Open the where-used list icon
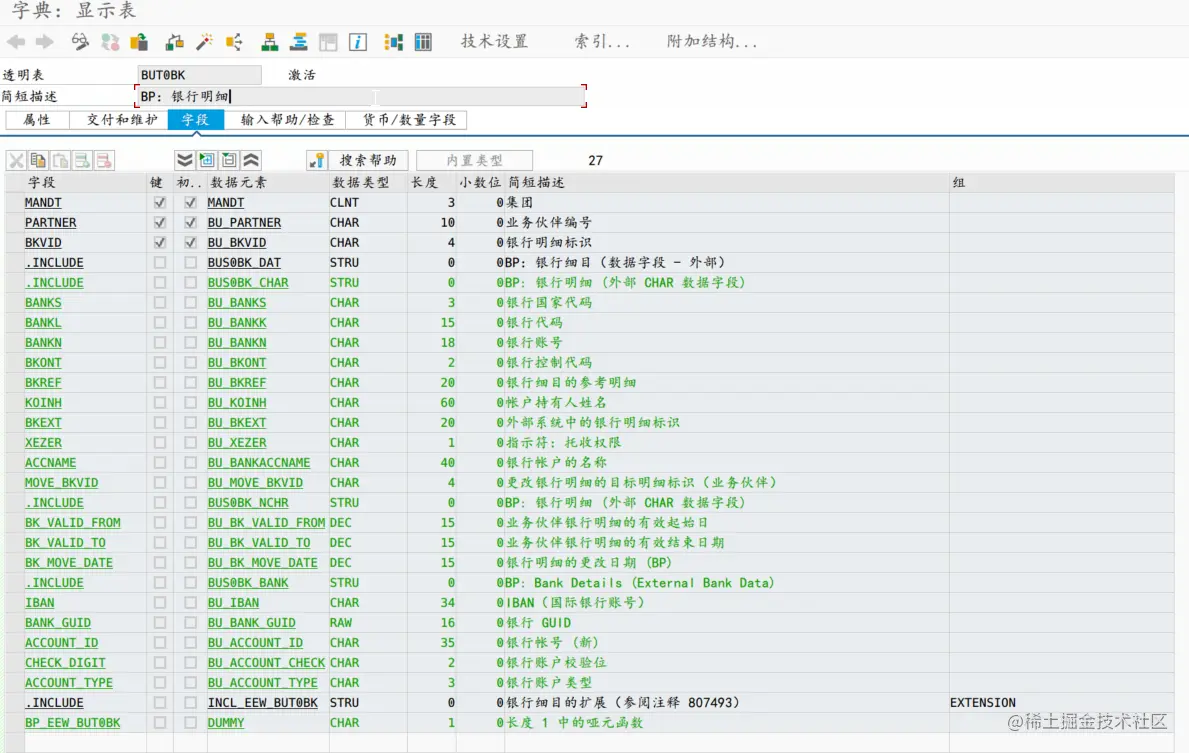Screen dimensions: 1189x753 pyautogui.click(x=235, y=42)
